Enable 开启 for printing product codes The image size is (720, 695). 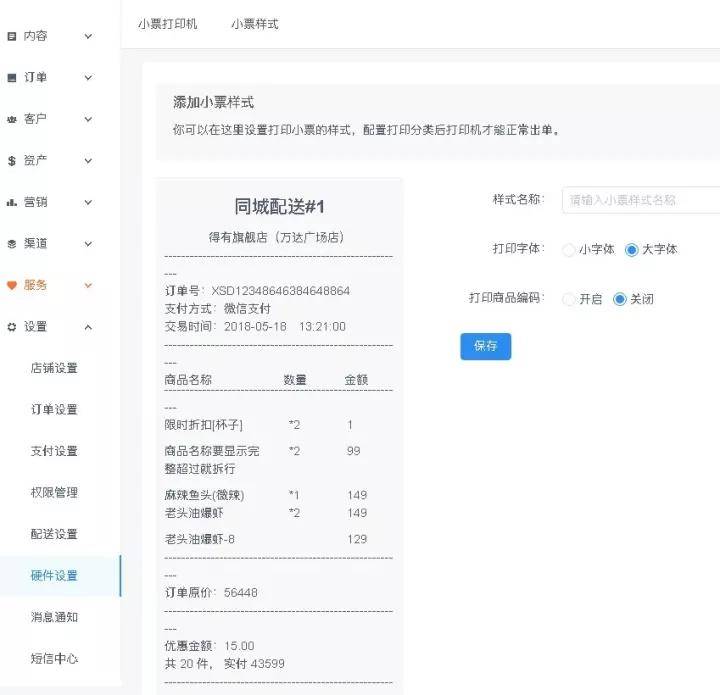point(568,299)
